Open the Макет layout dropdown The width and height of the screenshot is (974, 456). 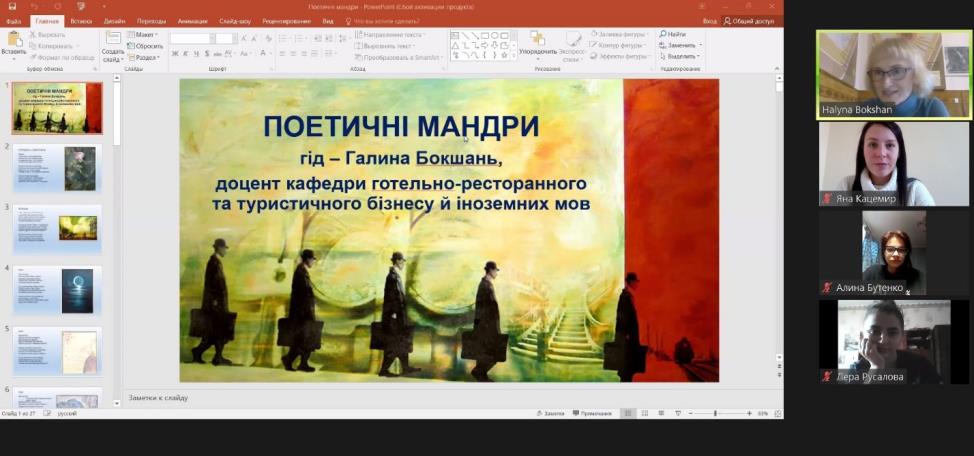tap(143, 35)
